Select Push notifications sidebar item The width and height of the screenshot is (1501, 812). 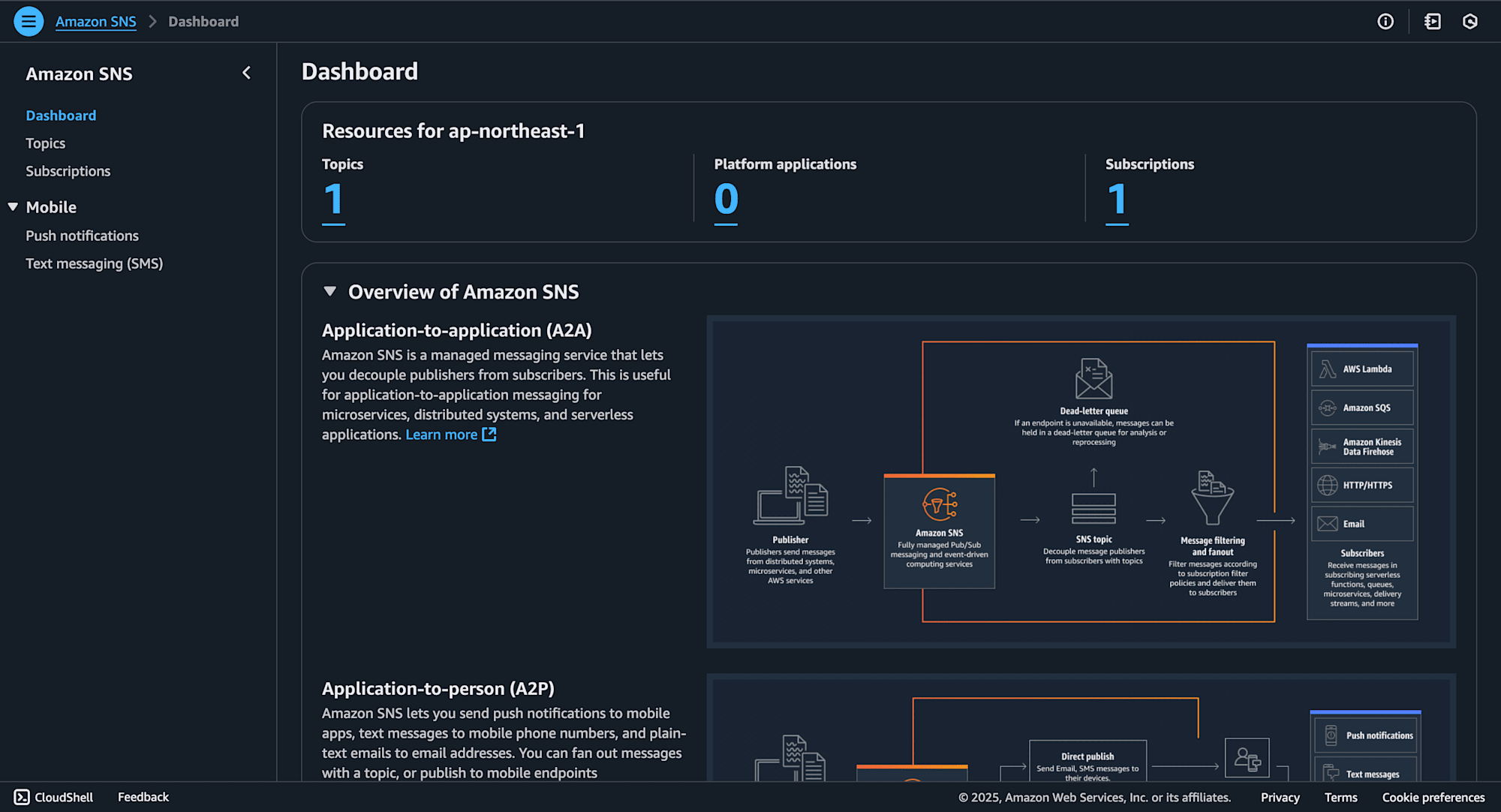[x=82, y=235]
